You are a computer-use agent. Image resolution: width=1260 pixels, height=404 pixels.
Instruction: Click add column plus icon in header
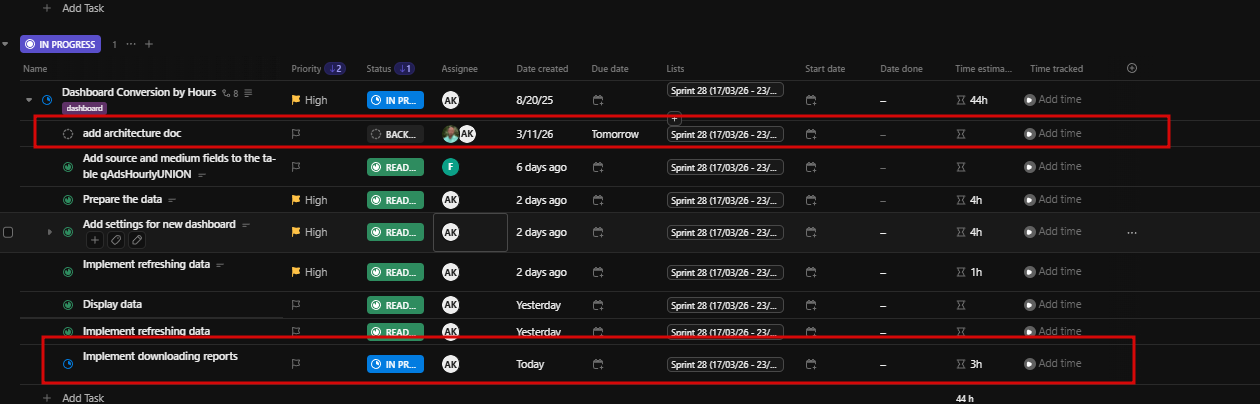(x=1132, y=68)
